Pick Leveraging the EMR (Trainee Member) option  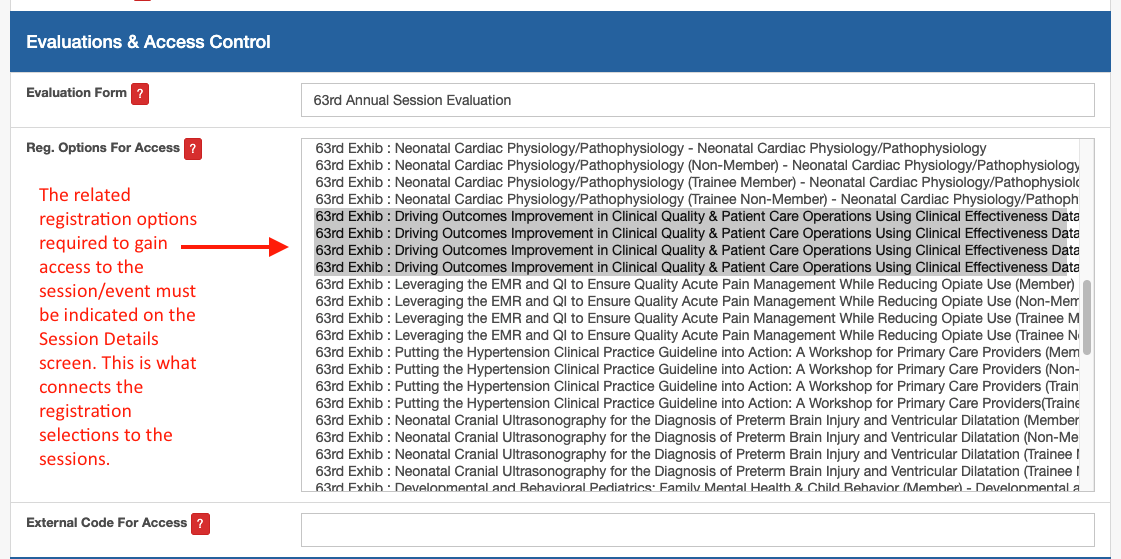coord(697,318)
